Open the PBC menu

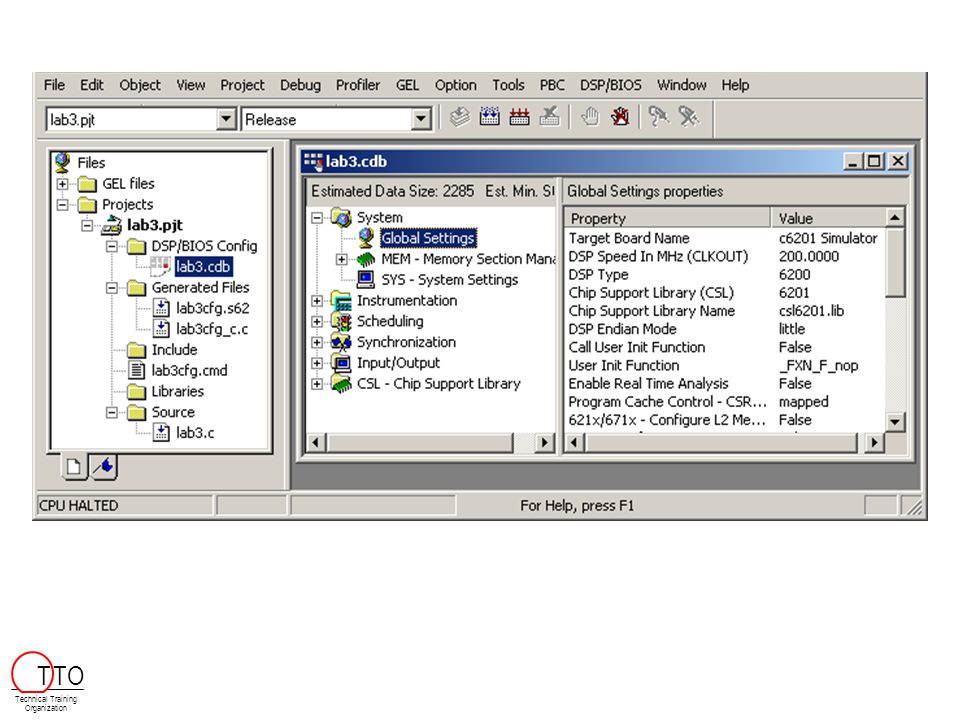552,85
